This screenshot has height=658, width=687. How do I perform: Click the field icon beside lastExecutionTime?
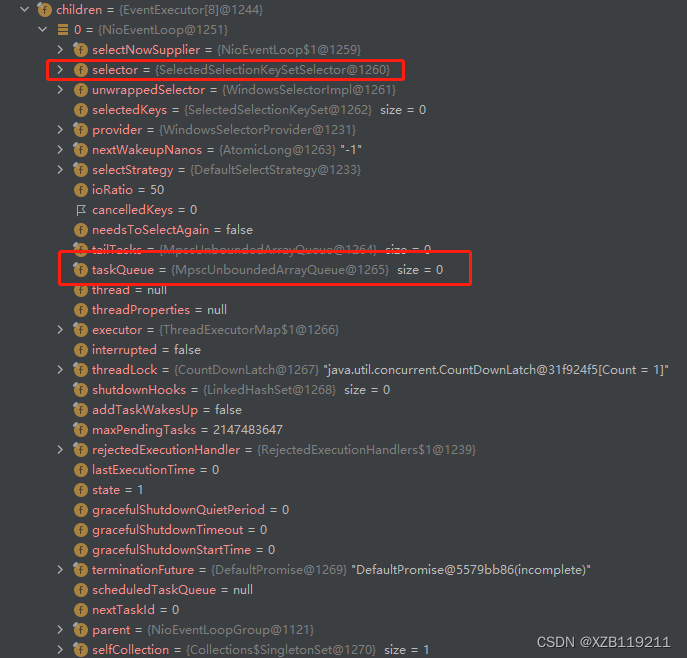(81, 470)
